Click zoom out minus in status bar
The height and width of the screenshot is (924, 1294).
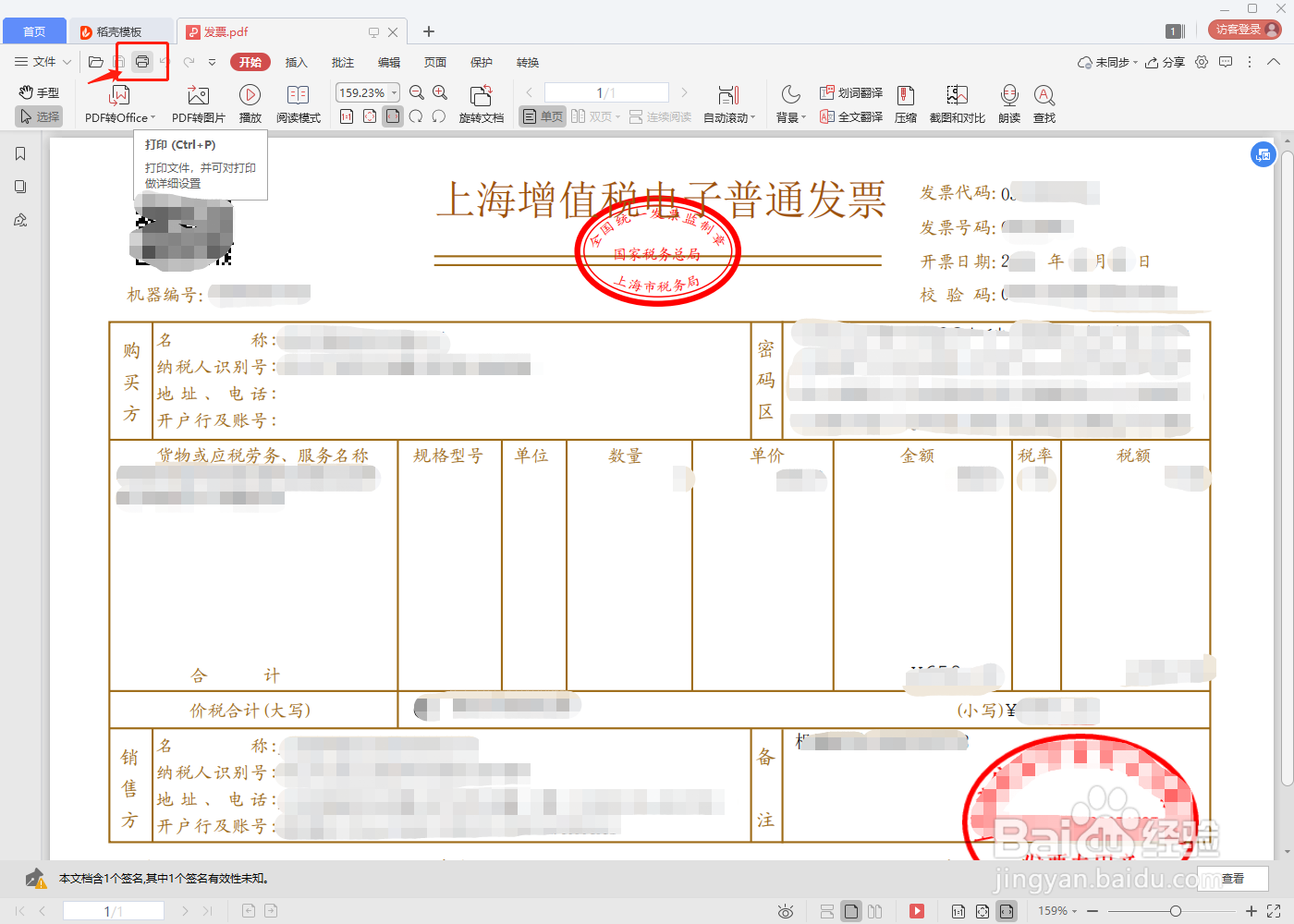1093,911
